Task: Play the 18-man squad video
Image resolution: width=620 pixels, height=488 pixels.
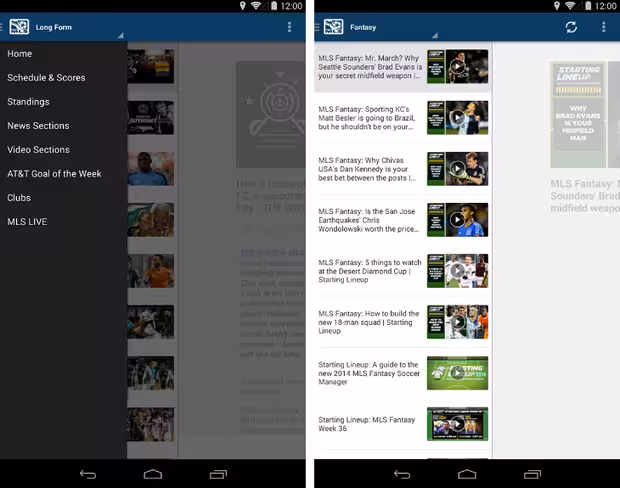Action: pos(457,322)
